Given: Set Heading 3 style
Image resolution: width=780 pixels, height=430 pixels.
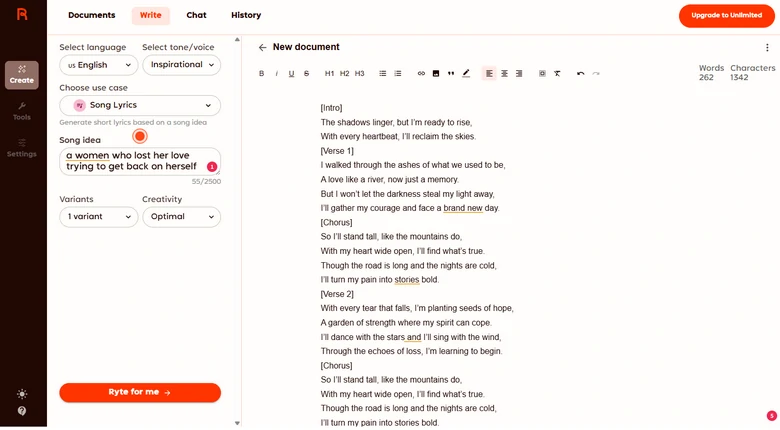Looking at the screenshot, I should point(360,74).
